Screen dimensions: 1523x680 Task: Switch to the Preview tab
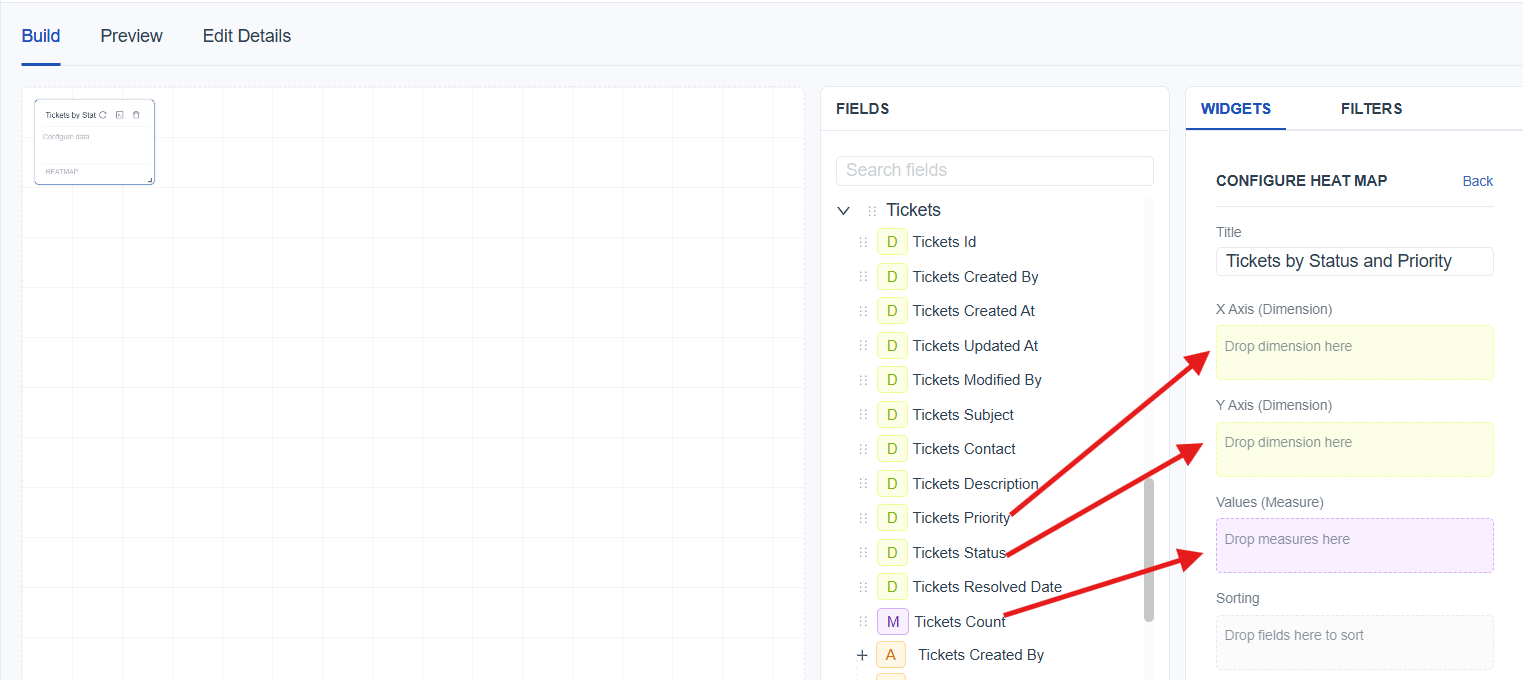click(131, 36)
